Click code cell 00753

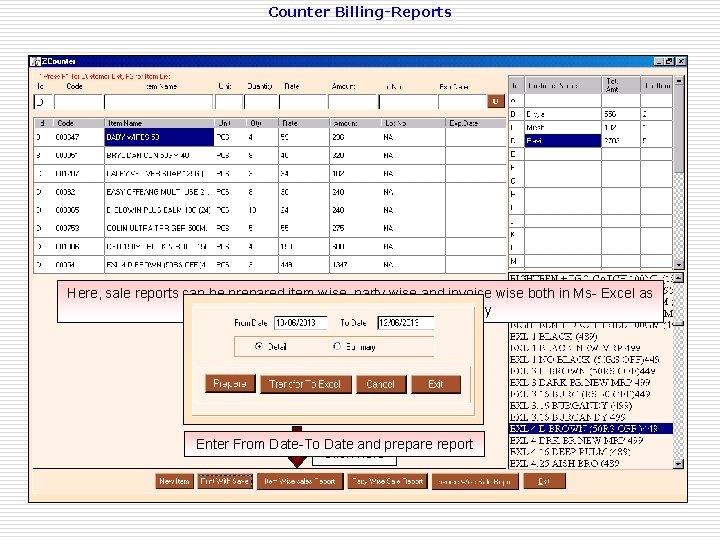point(78,228)
